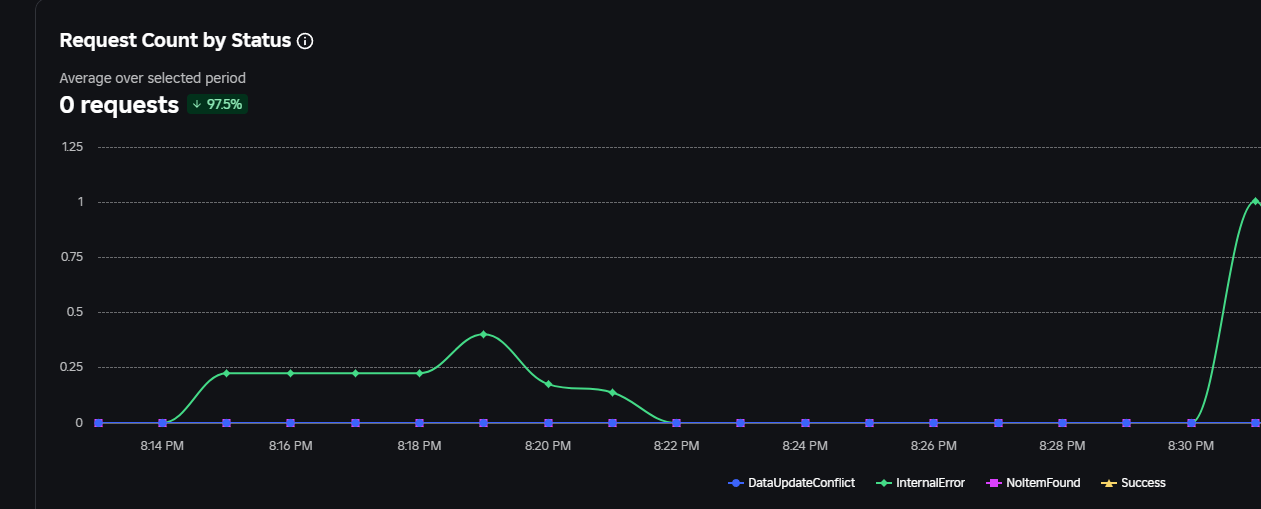Select 'Average over selected period' caption
Viewport: 1261px width, 509px height.
(x=152, y=78)
